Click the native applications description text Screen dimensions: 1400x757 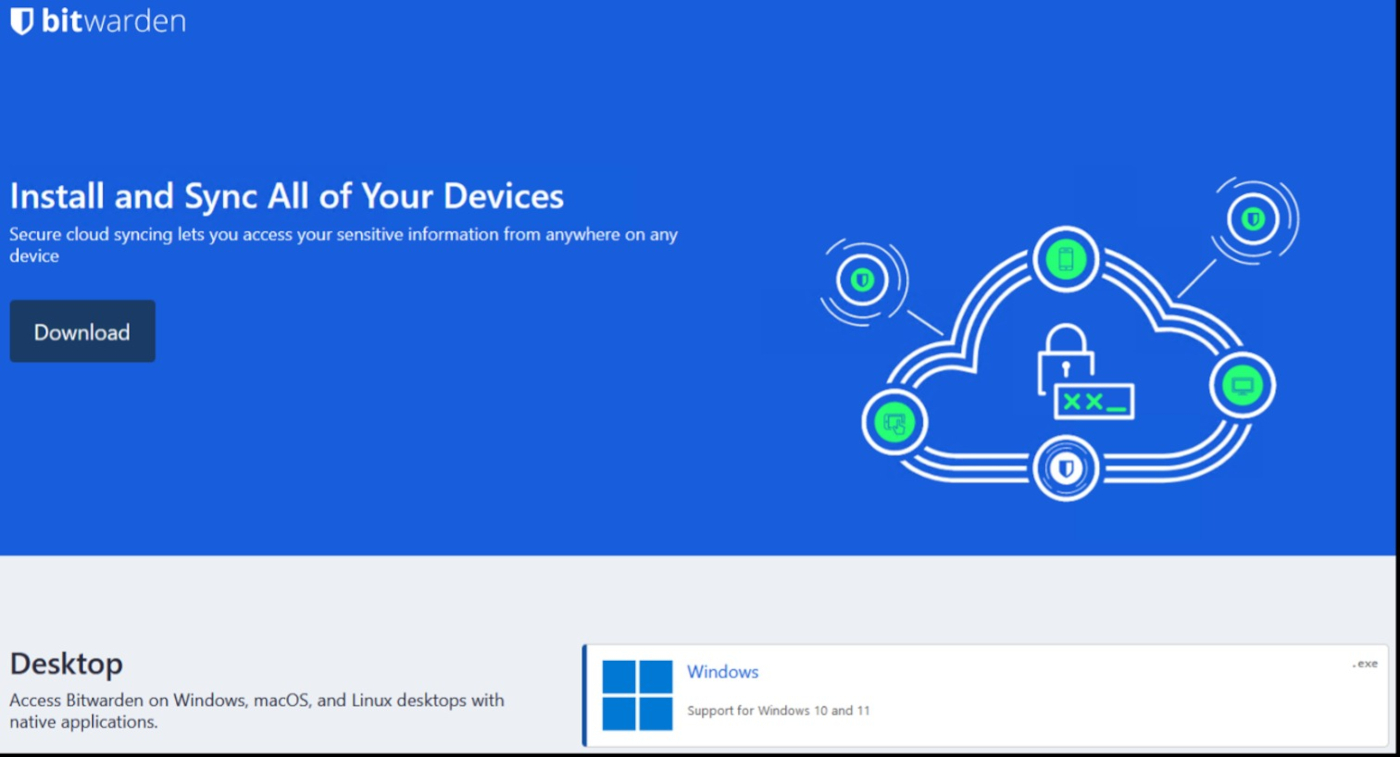point(256,710)
